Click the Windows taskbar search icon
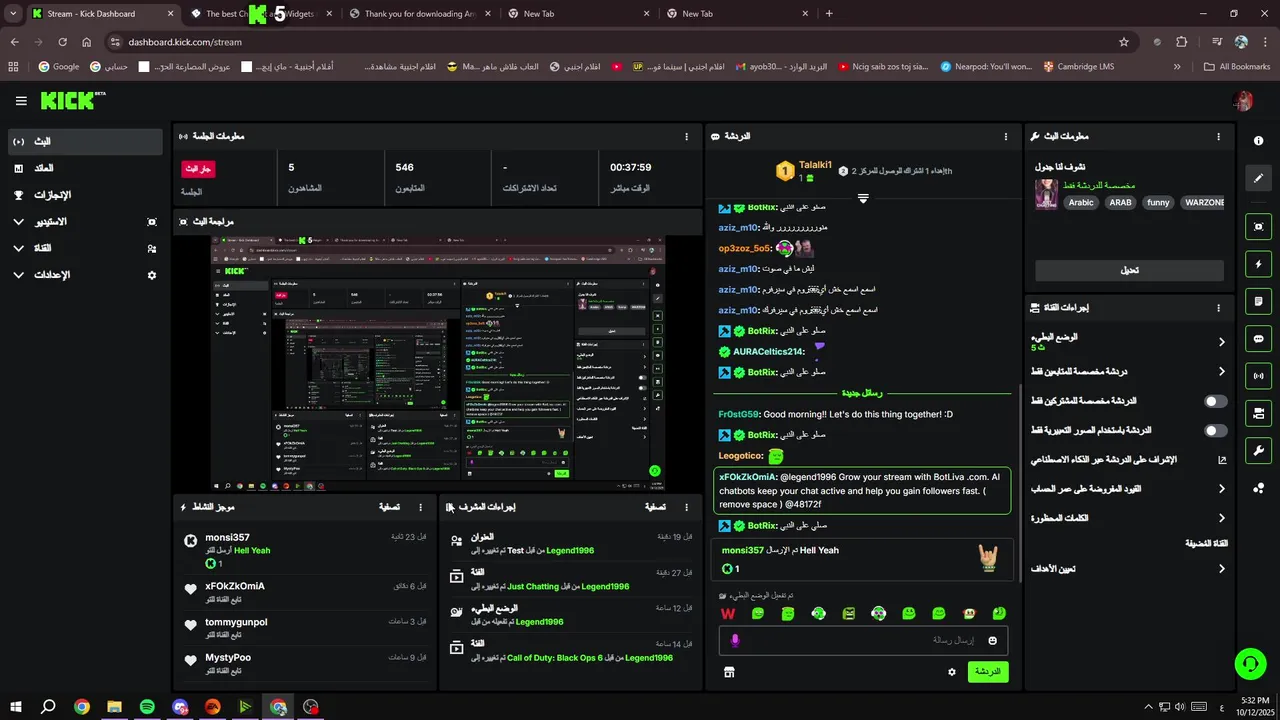This screenshot has width=1280, height=720. (x=48, y=707)
